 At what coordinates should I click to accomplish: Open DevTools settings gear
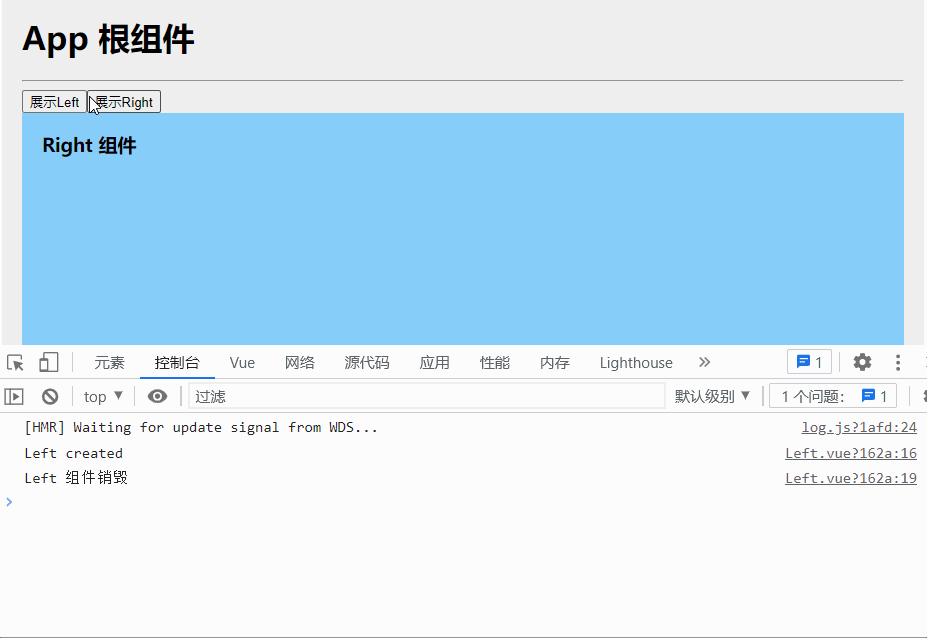point(862,362)
